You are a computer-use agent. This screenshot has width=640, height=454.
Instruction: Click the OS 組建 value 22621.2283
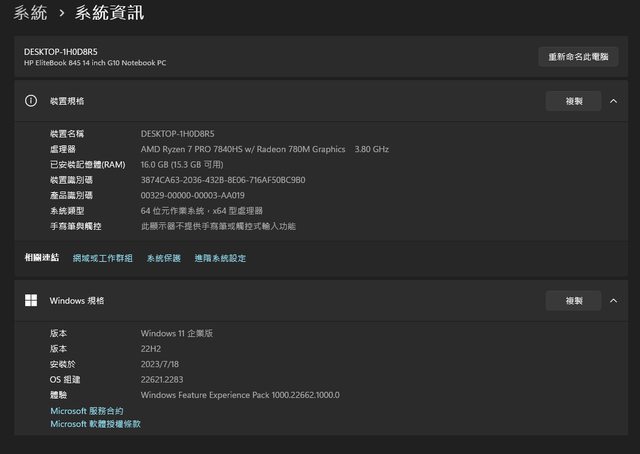pos(162,379)
